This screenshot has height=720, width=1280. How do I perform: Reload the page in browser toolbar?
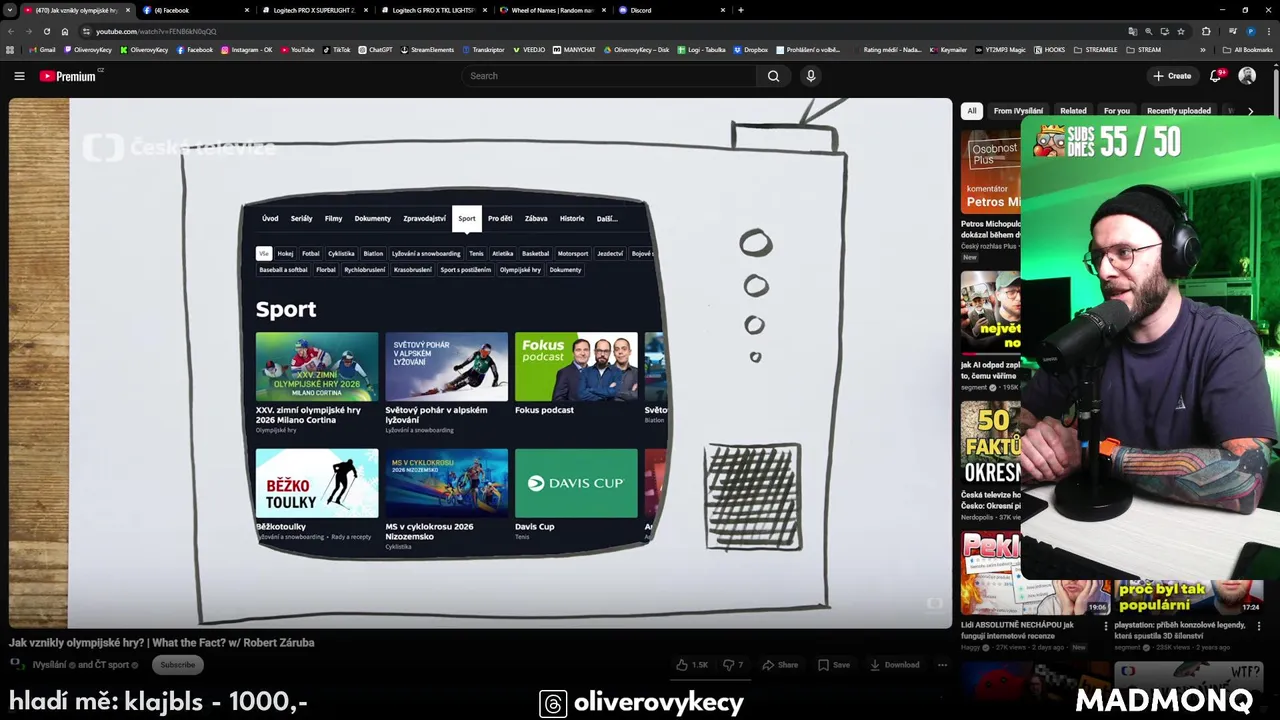[x=46, y=31]
